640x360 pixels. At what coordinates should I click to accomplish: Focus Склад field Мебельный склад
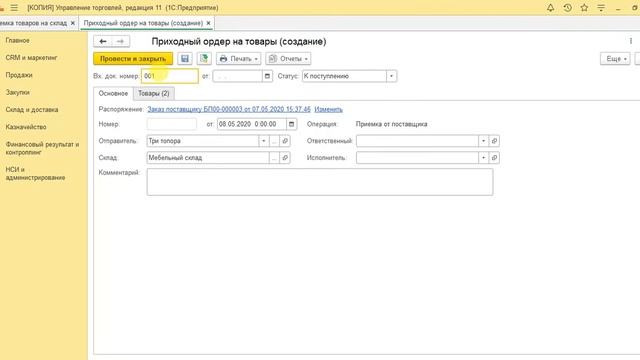[x=208, y=158]
